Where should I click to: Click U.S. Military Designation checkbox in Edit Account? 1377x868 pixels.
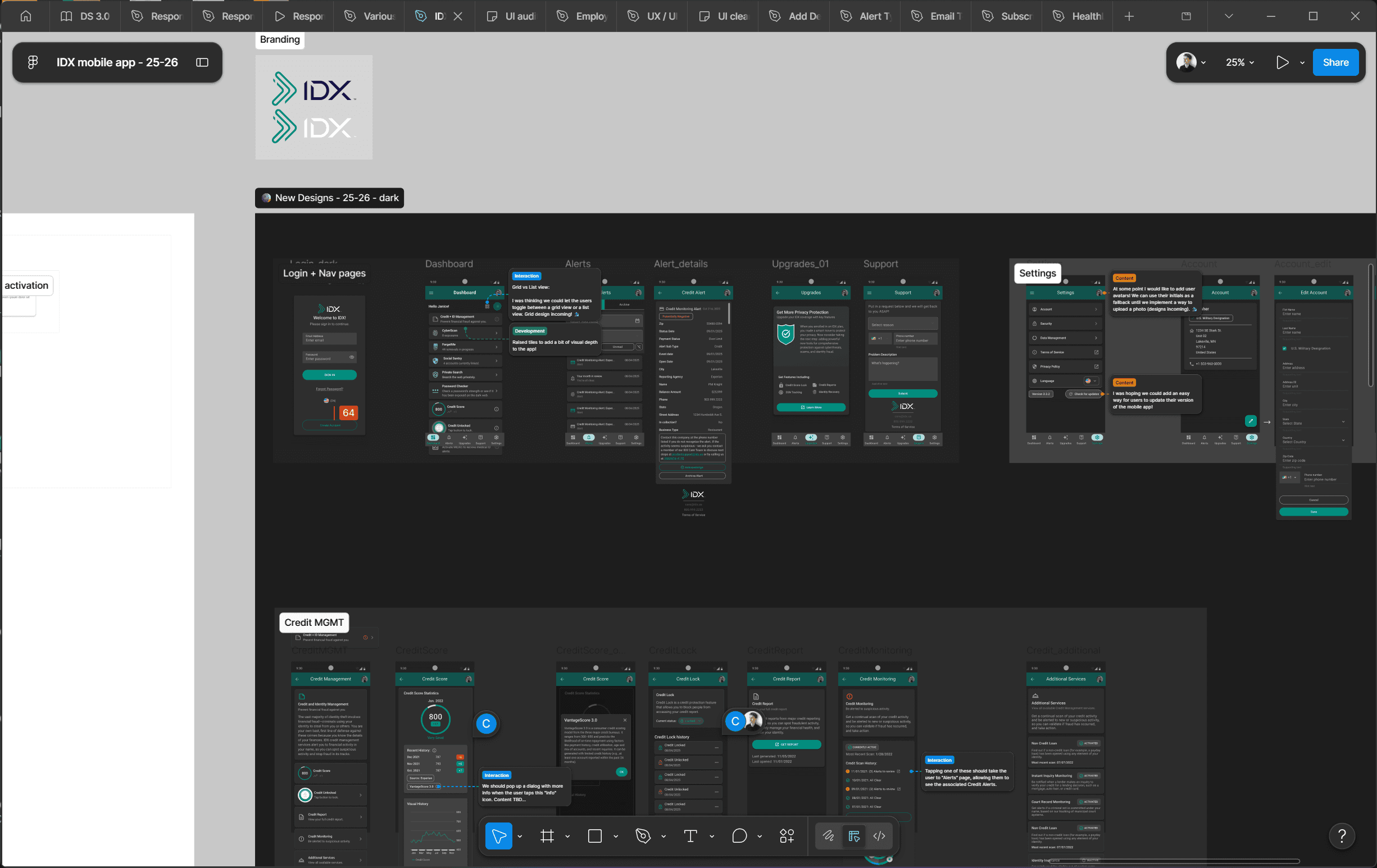coord(1284,348)
